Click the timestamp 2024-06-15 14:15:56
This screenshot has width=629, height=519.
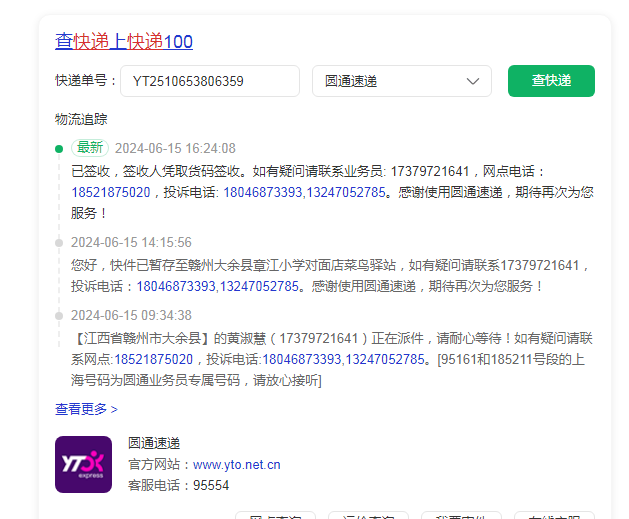click(131, 242)
